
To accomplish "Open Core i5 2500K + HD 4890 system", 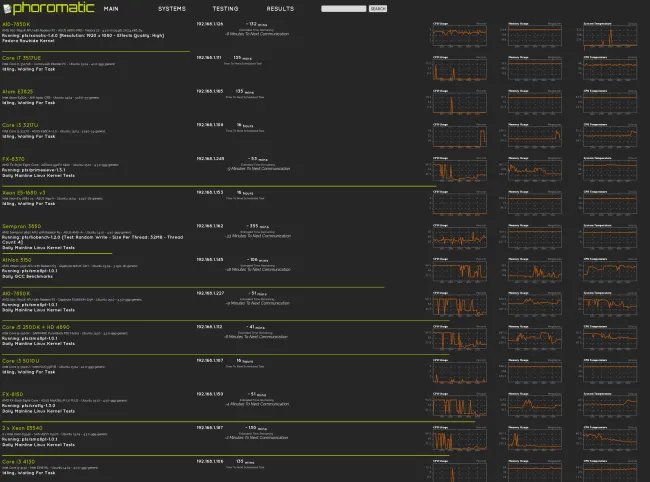I will 36,327.
